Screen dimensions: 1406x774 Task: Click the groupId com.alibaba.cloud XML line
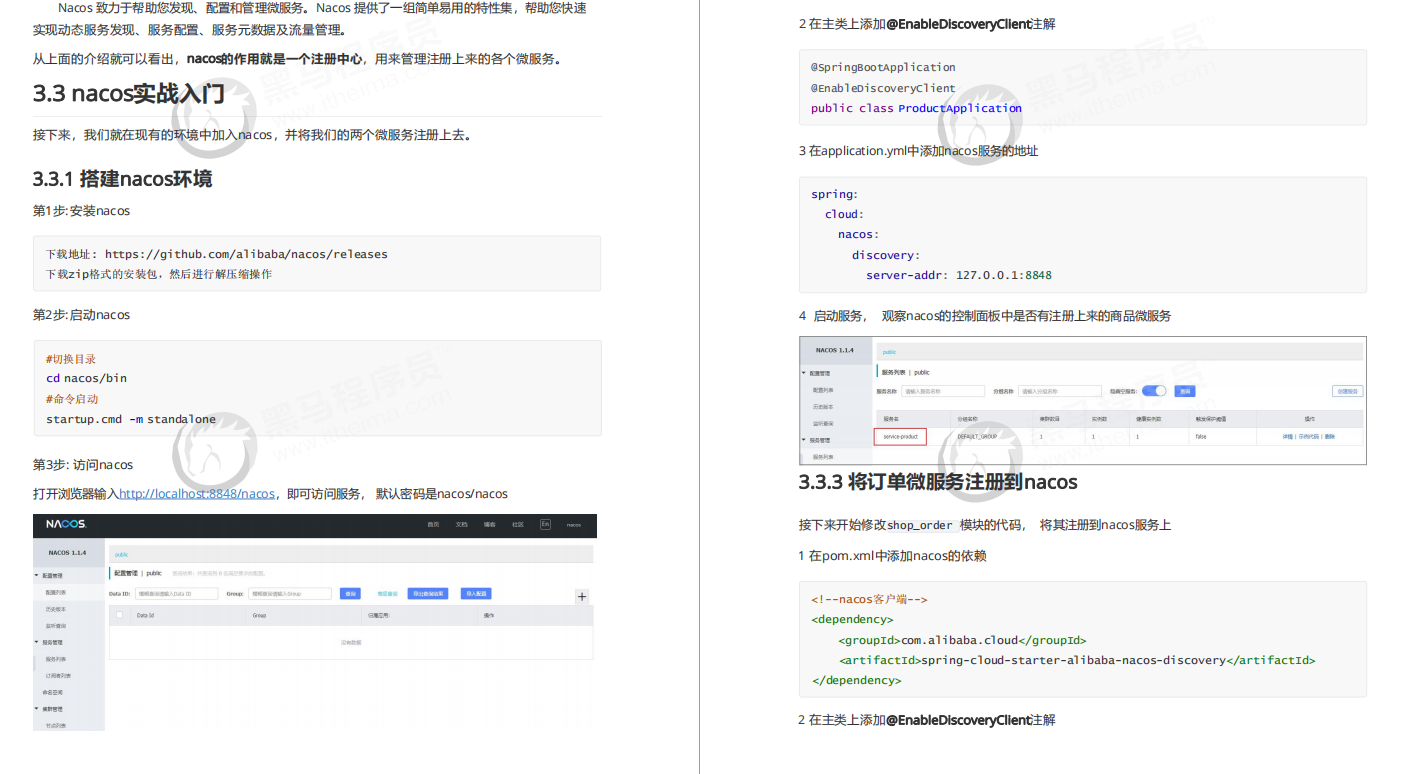(962, 640)
